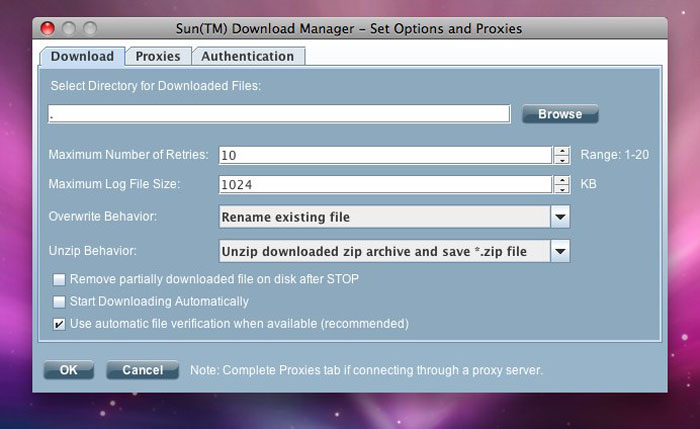Uncheck automatic file verification option
The image size is (700, 429).
pos(60,324)
